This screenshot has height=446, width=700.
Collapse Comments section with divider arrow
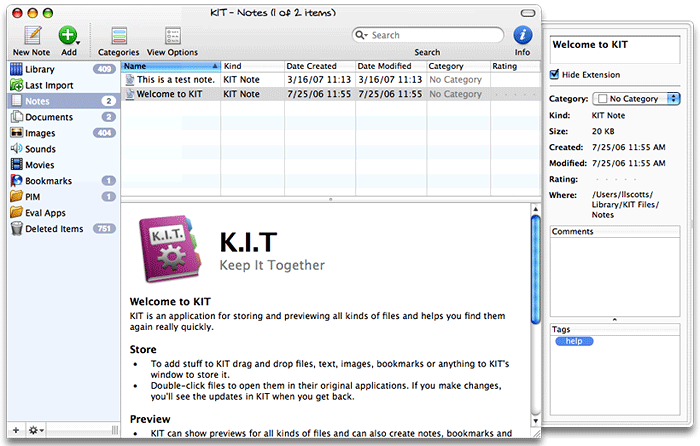[615, 320]
